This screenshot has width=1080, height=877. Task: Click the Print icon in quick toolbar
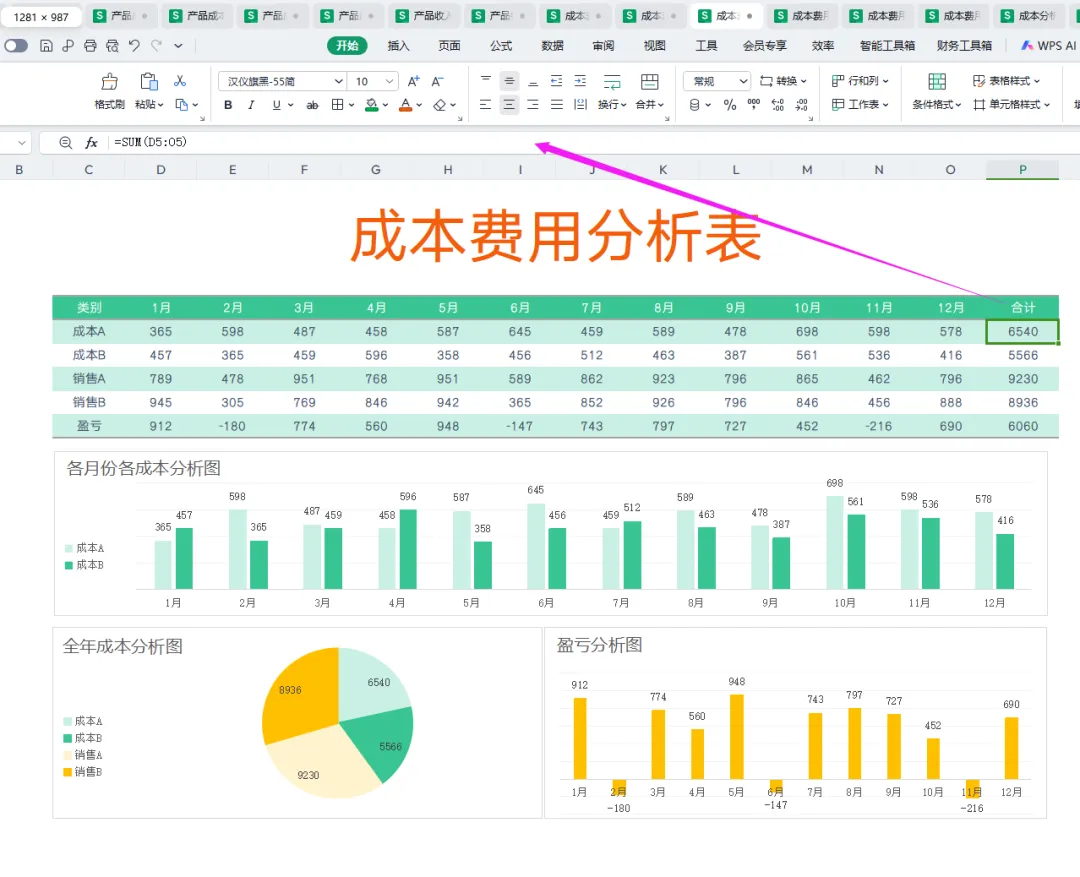90,46
